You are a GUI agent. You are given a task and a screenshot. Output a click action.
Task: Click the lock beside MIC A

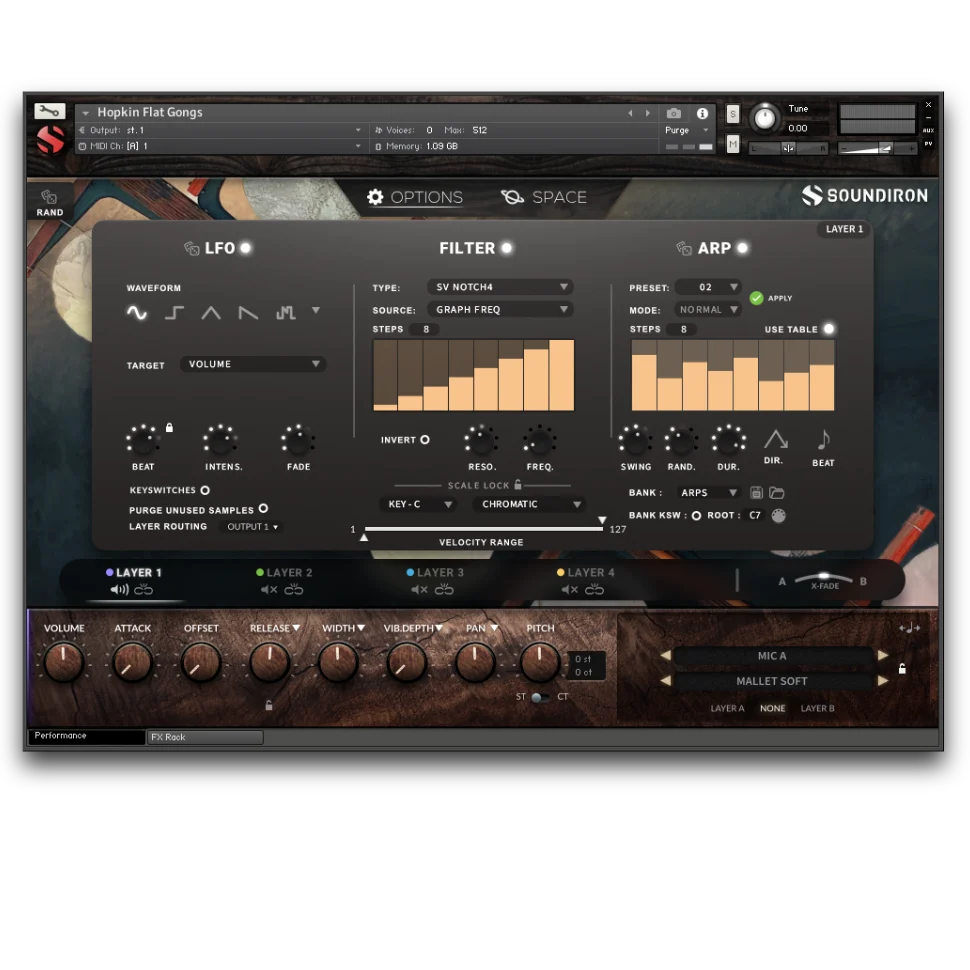coord(902,669)
